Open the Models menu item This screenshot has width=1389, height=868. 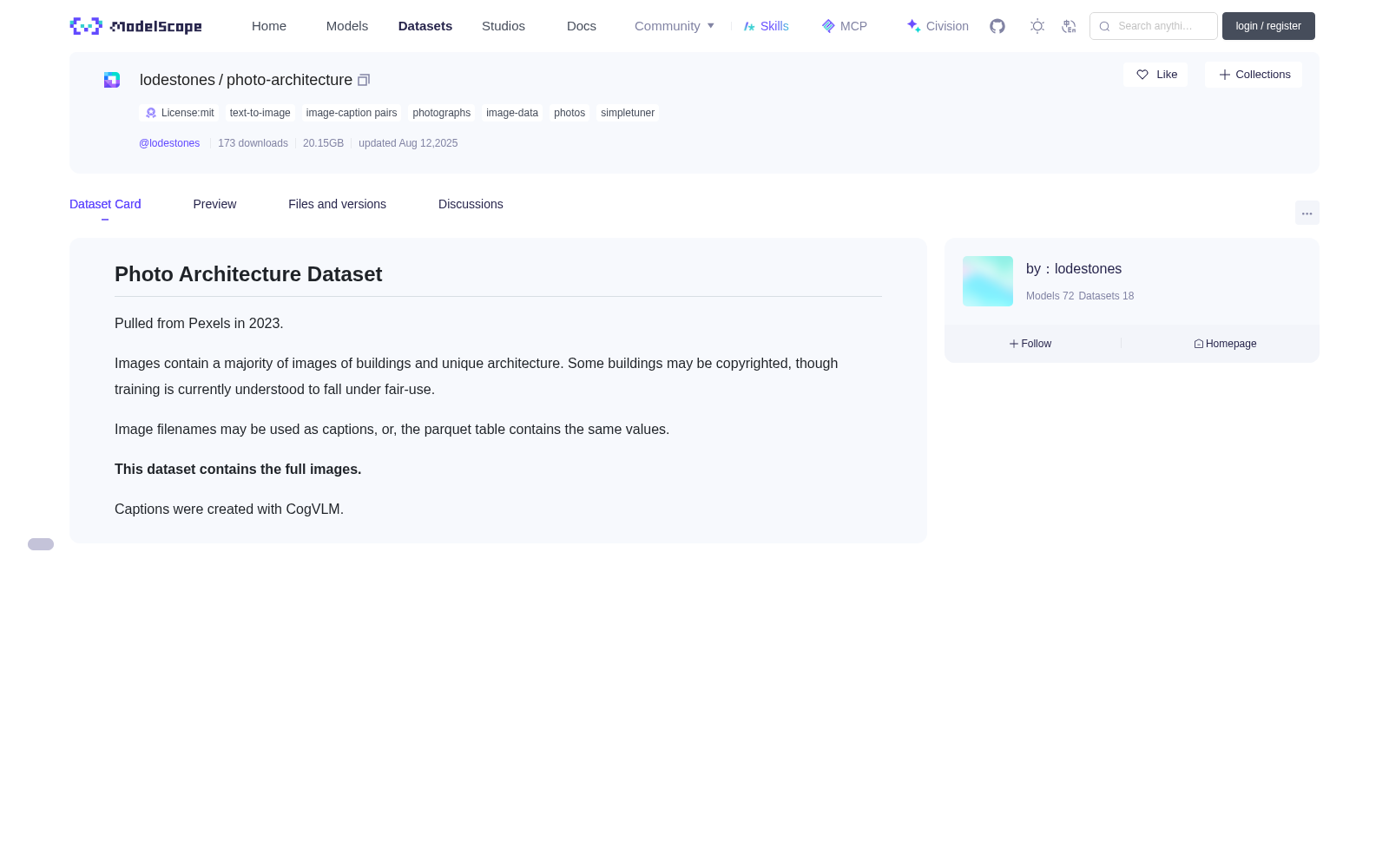click(347, 26)
